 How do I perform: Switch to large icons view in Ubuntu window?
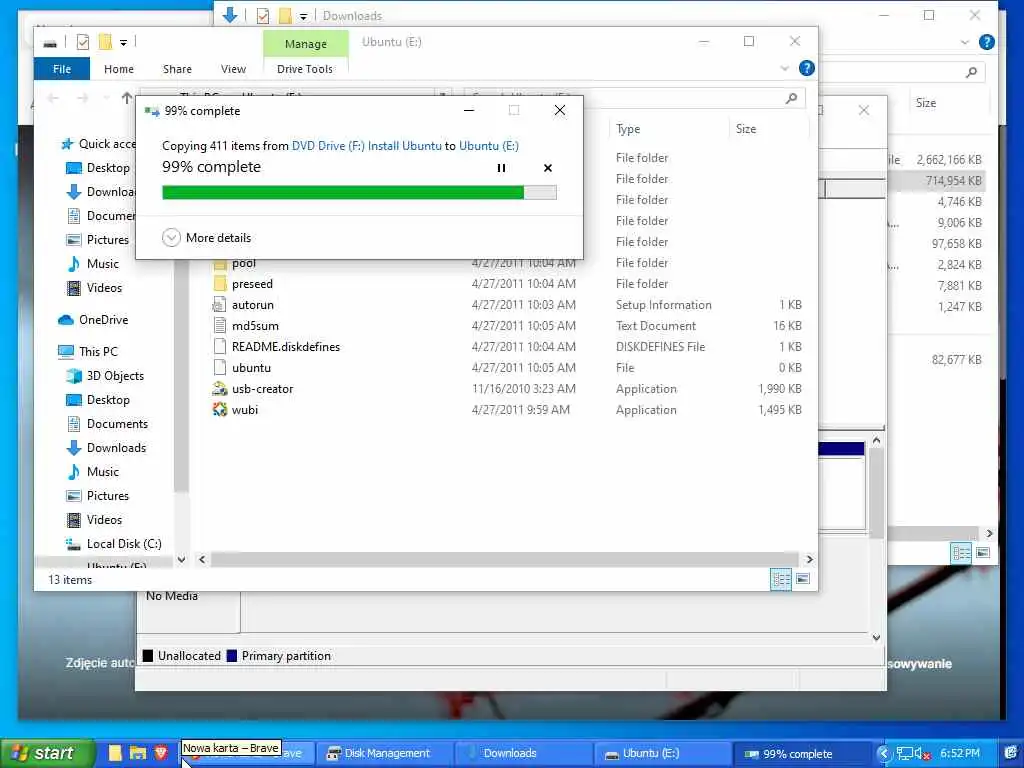click(803, 579)
